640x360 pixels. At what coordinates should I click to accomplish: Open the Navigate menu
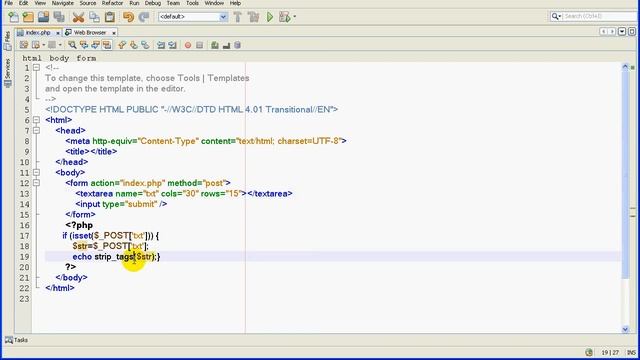[x=62, y=3]
